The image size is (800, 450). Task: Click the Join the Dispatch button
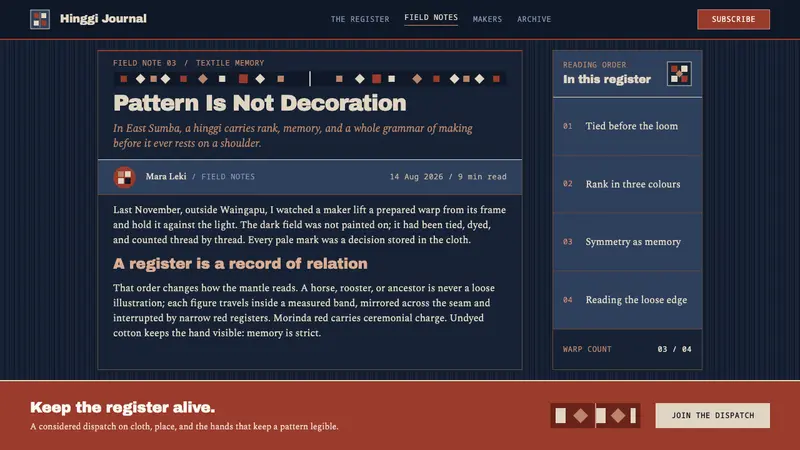coord(712,415)
